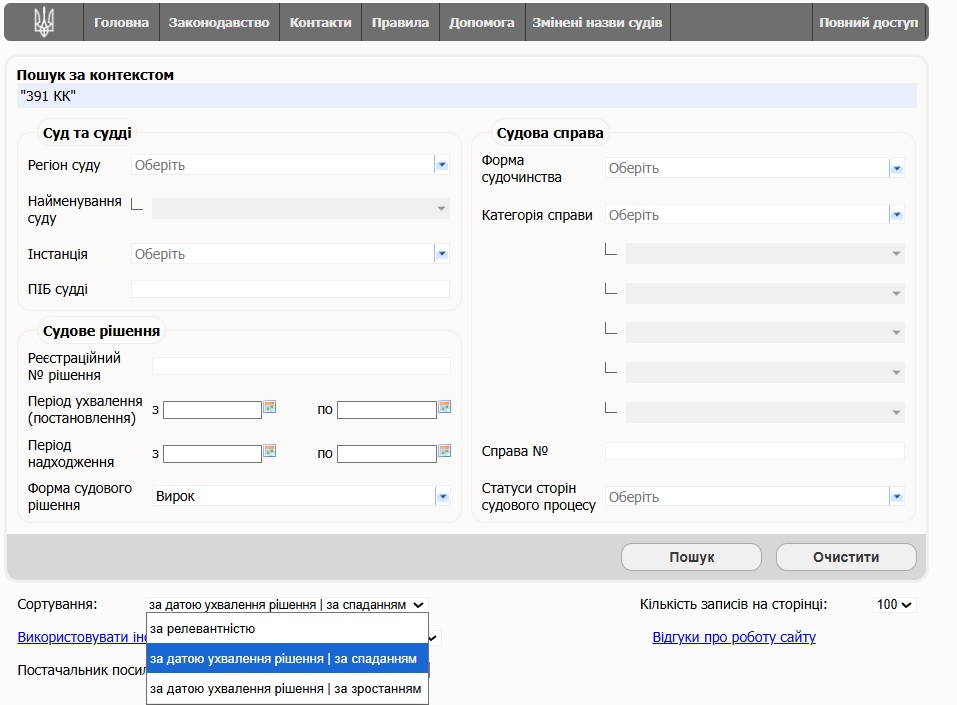Select sorting by date за зростанням option
The image size is (957, 705).
(x=287, y=689)
